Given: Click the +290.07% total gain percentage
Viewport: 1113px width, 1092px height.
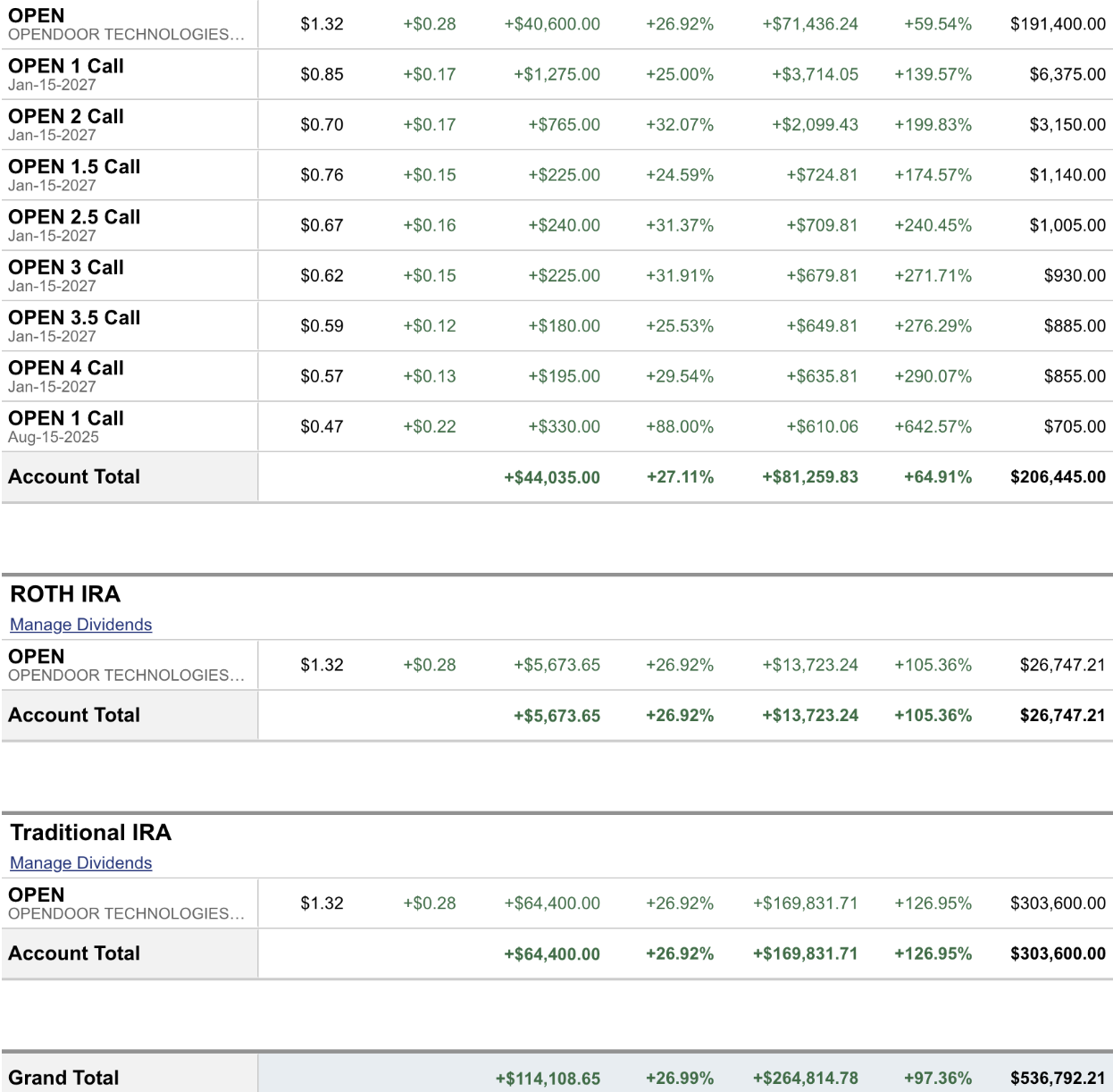Looking at the screenshot, I should point(933,377).
